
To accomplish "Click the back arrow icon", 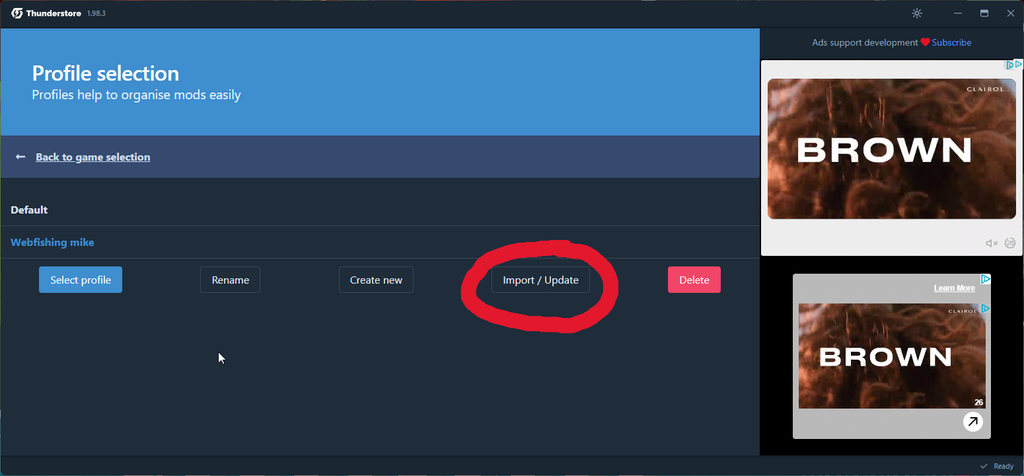I will tap(20, 157).
